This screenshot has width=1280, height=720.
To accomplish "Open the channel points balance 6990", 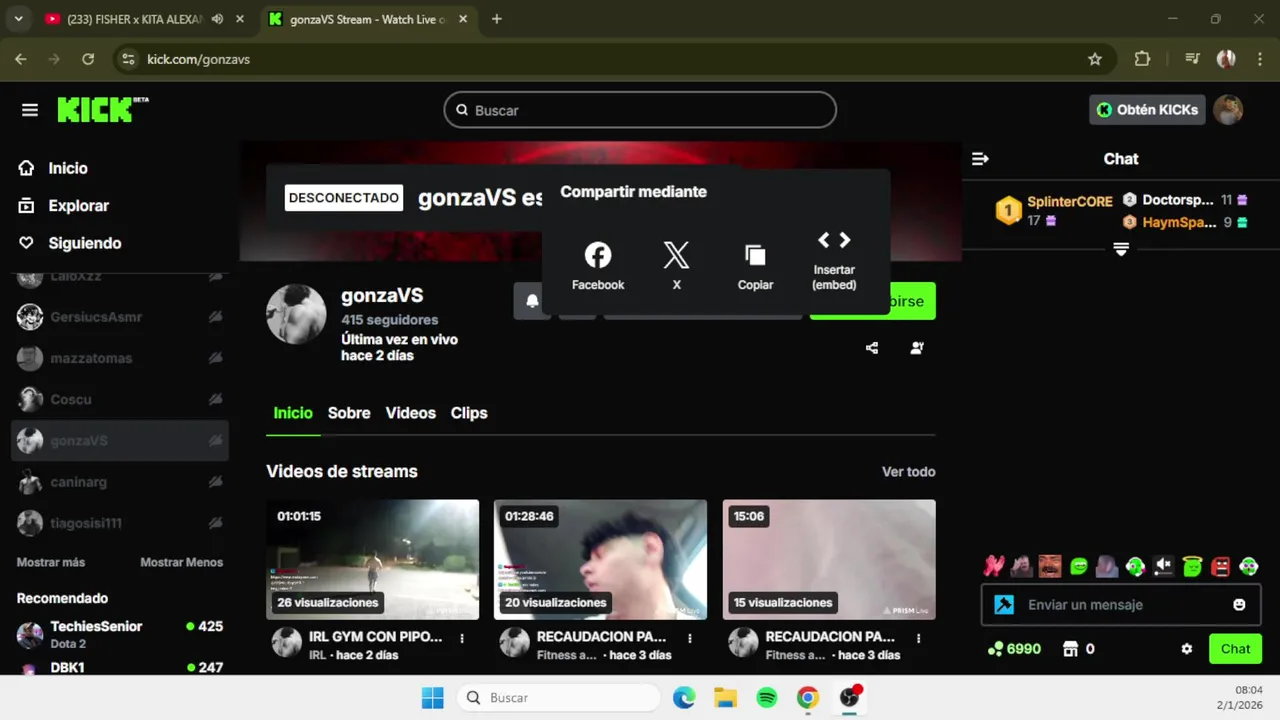I will 1014,649.
